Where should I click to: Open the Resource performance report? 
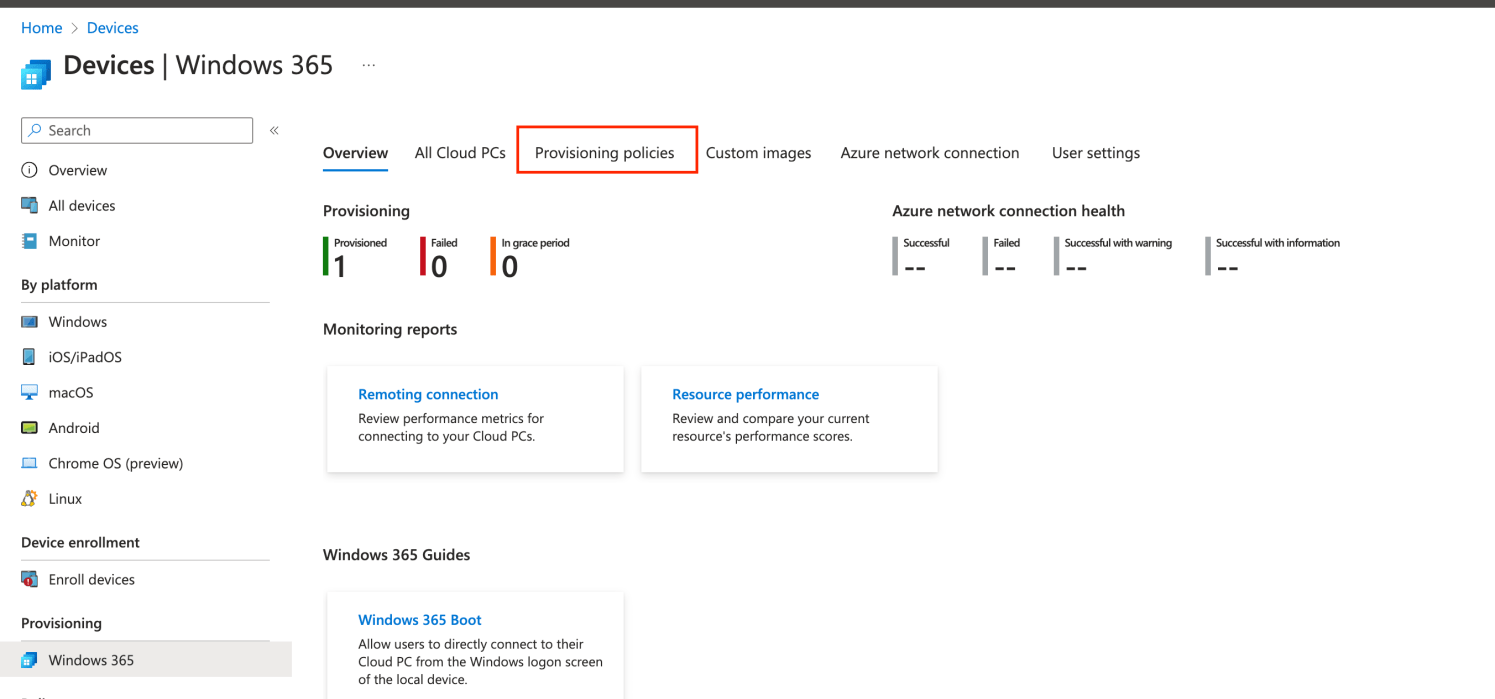[x=745, y=394]
